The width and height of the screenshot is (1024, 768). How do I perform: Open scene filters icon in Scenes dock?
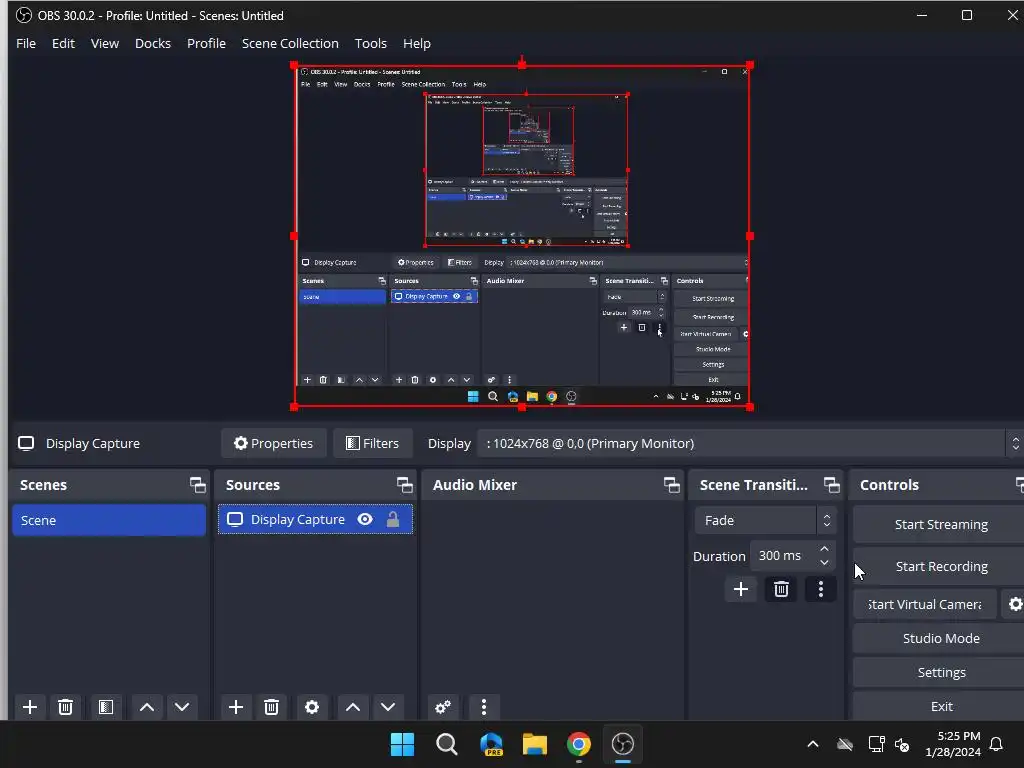106,707
